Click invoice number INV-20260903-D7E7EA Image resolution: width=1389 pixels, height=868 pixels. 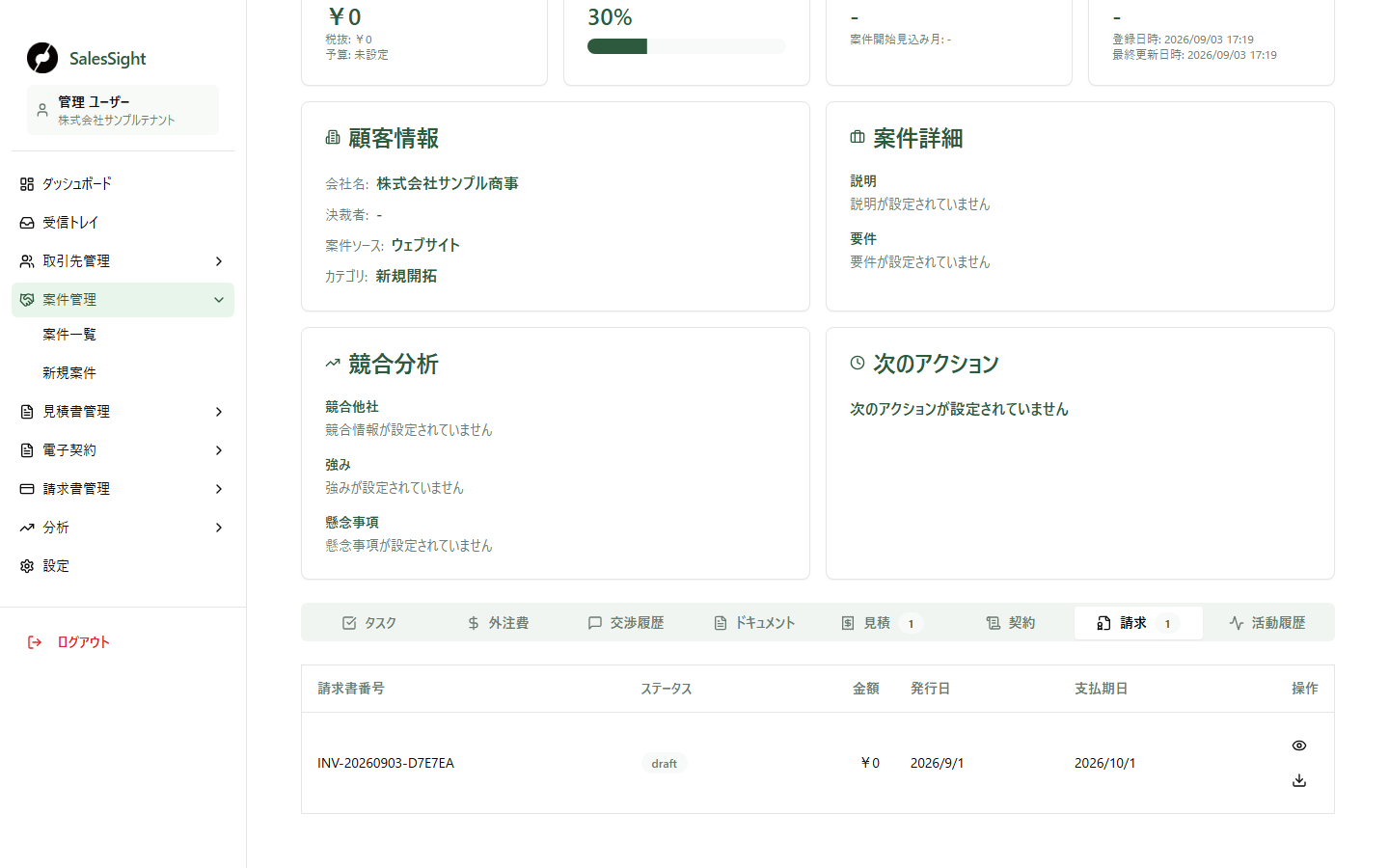[x=386, y=763]
